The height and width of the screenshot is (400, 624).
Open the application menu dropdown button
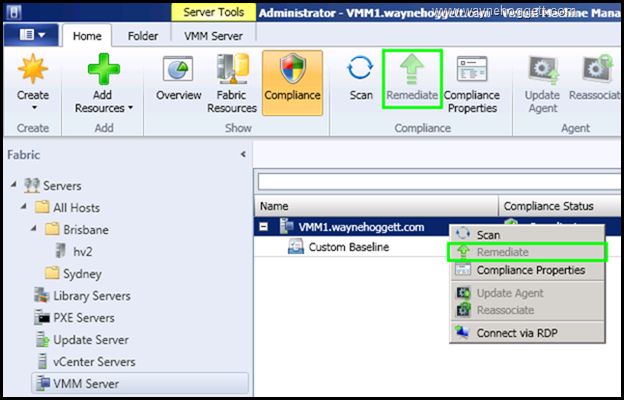pyautogui.click(x=32, y=35)
